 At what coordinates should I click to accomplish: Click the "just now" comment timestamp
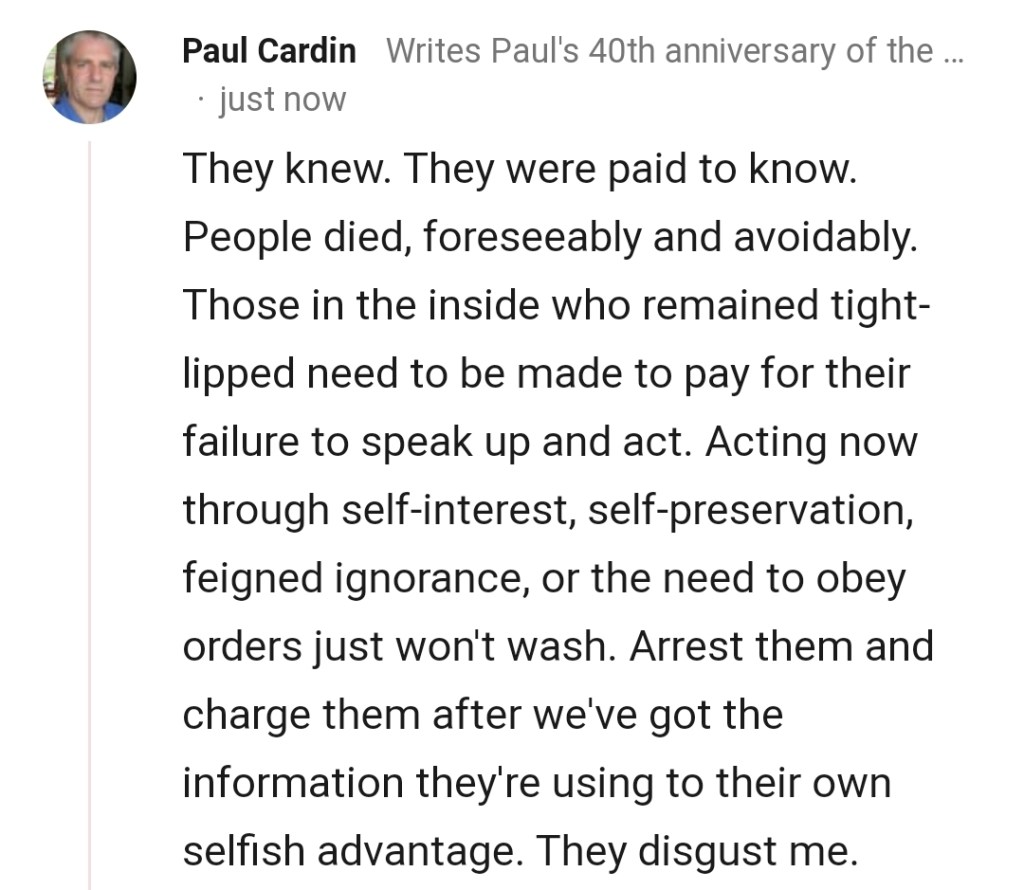point(281,100)
